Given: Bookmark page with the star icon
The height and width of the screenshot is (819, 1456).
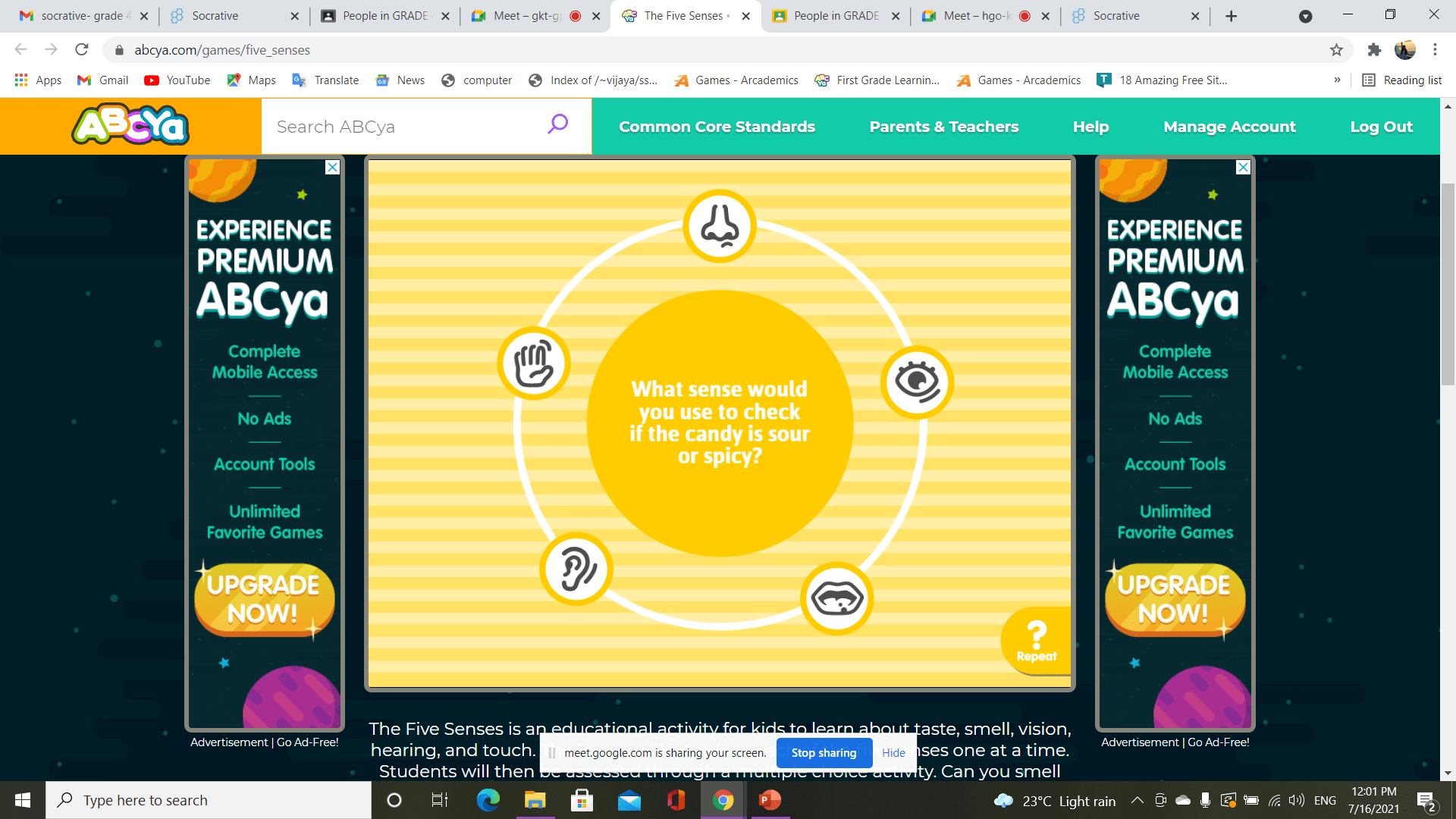Looking at the screenshot, I should click(1336, 50).
